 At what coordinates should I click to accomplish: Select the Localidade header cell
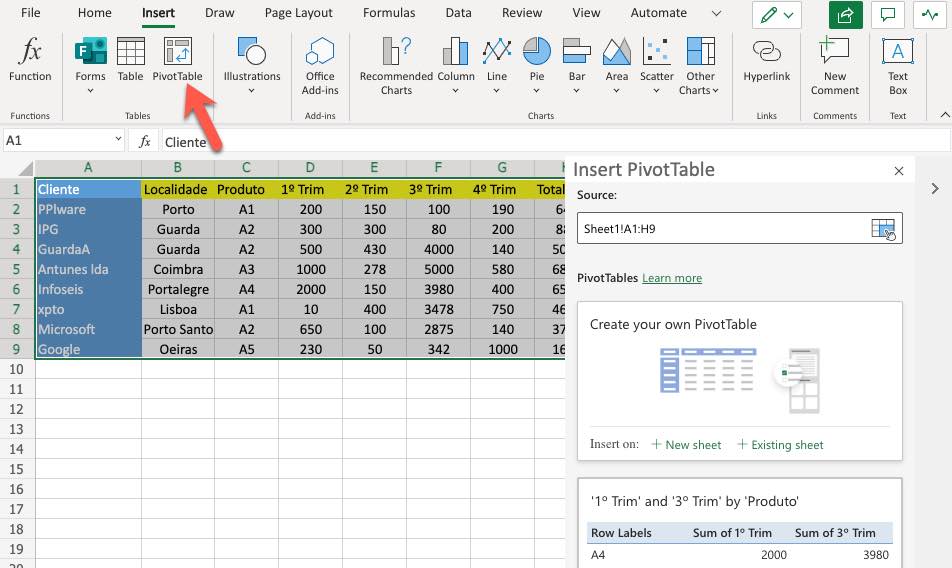tap(178, 189)
